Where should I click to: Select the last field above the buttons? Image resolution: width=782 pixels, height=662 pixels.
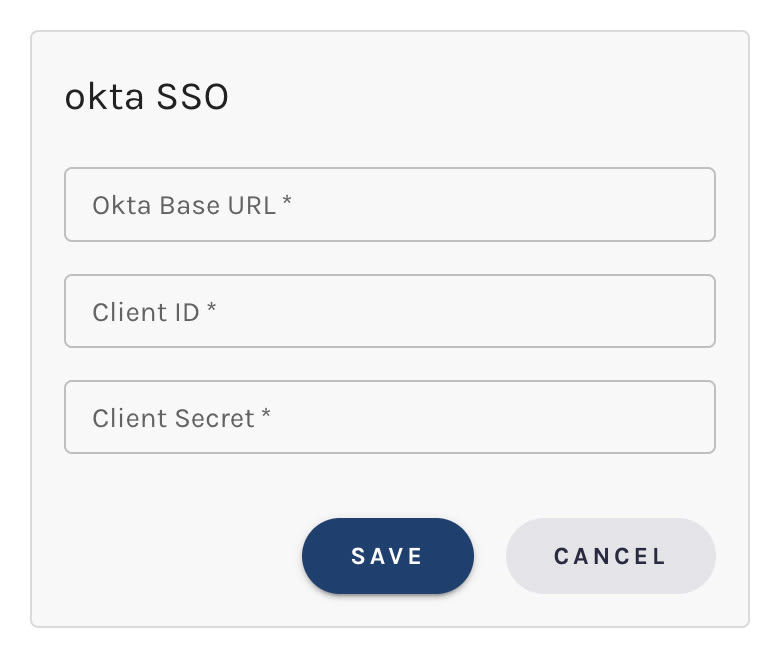[390, 417]
